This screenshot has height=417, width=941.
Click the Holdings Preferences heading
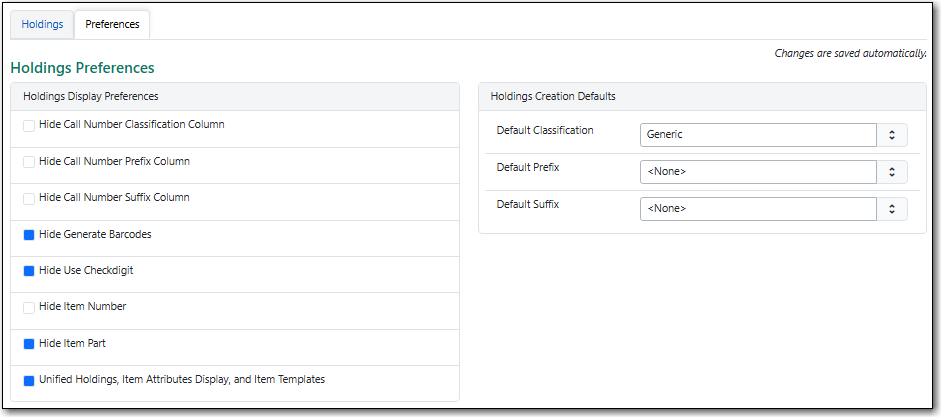83,68
